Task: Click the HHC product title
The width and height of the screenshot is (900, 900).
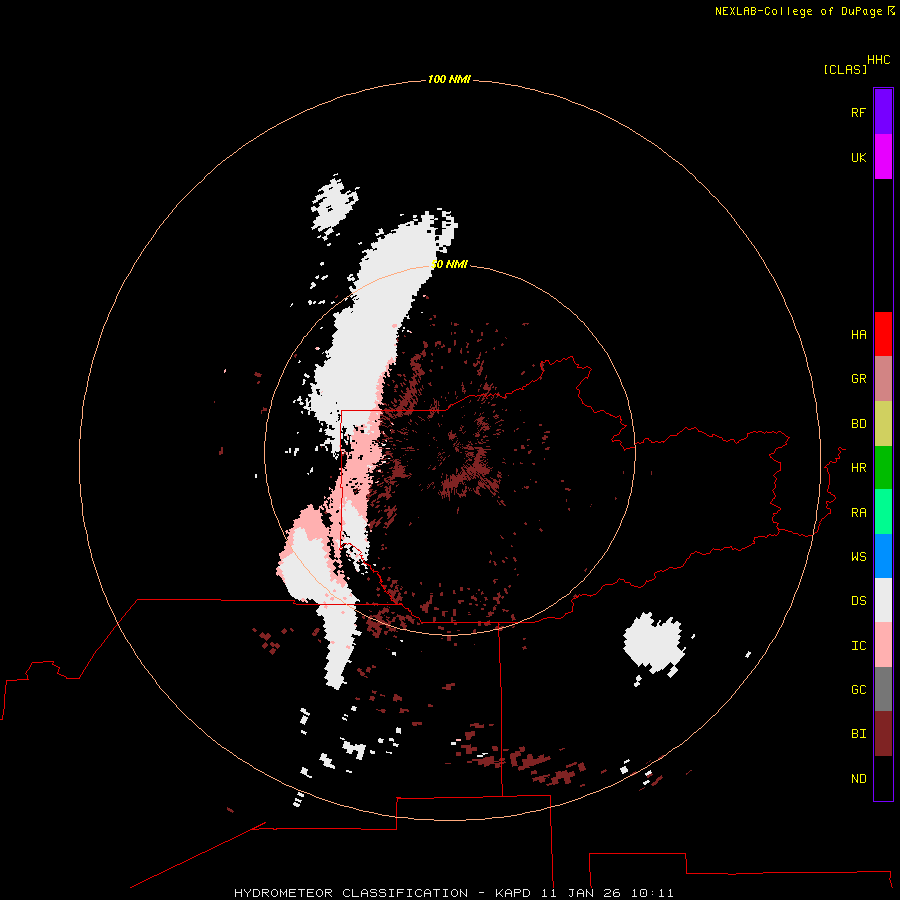Action: [878, 60]
